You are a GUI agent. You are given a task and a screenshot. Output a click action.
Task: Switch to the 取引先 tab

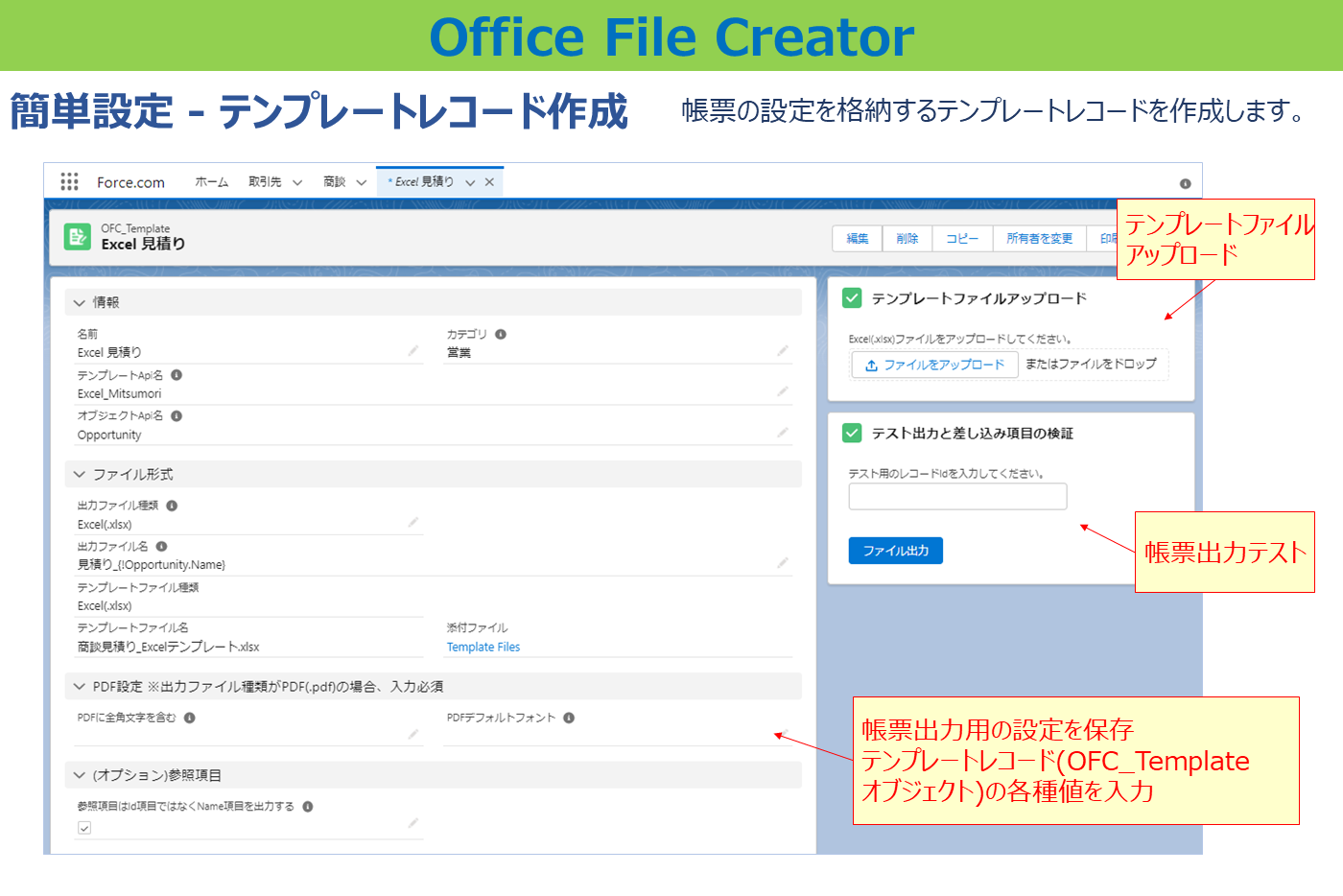tap(265, 182)
